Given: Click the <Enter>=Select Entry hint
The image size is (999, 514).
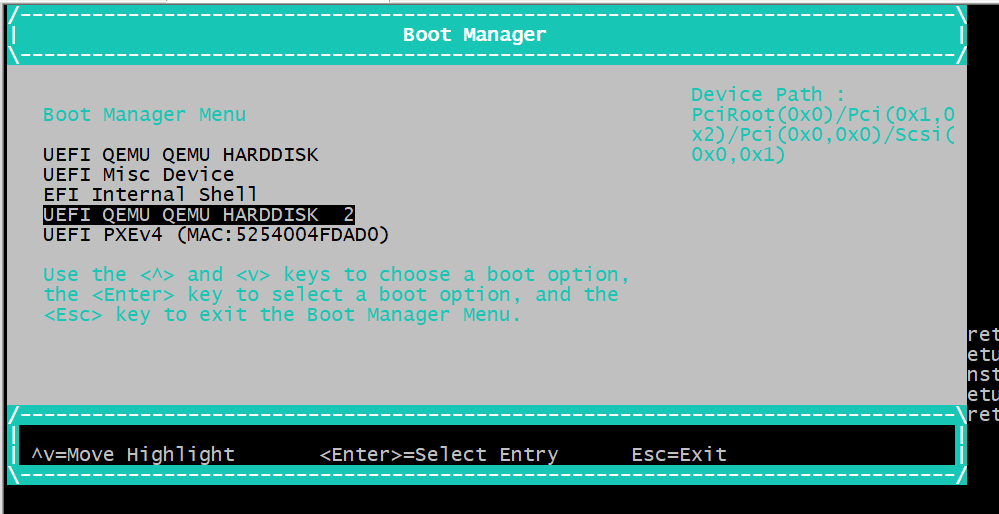Looking at the screenshot, I should (x=439, y=455).
